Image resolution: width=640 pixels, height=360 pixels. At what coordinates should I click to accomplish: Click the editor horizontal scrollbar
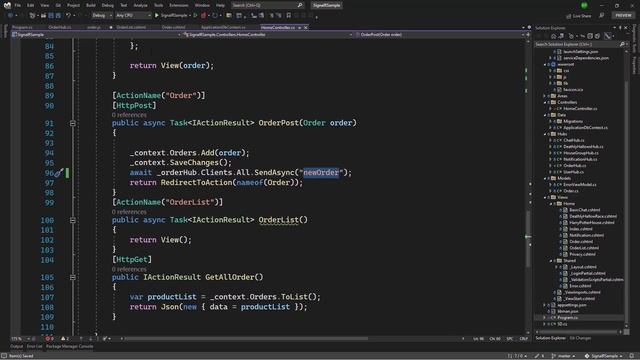tap(246, 338)
